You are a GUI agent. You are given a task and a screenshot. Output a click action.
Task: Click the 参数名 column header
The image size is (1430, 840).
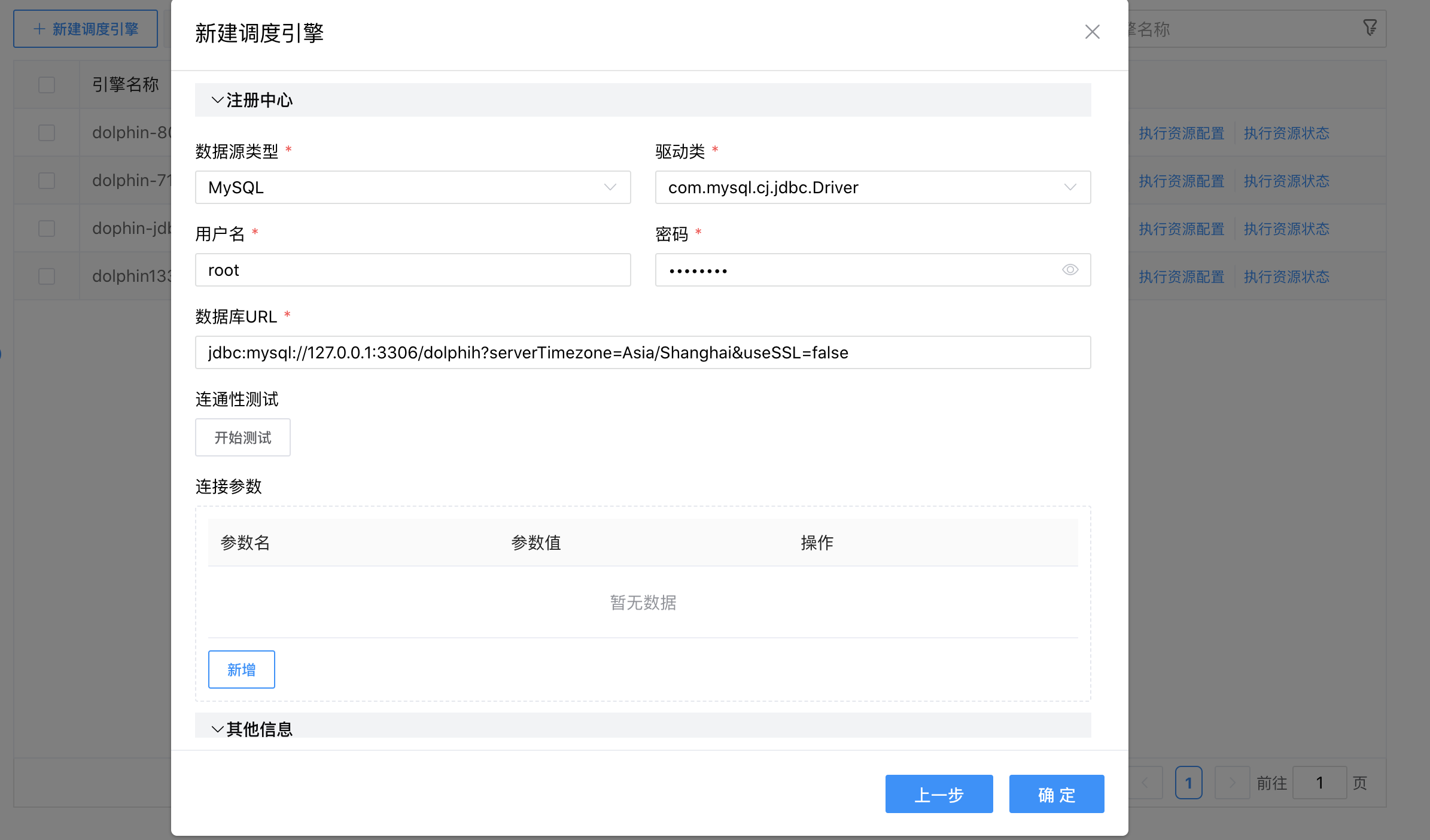click(x=245, y=543)
